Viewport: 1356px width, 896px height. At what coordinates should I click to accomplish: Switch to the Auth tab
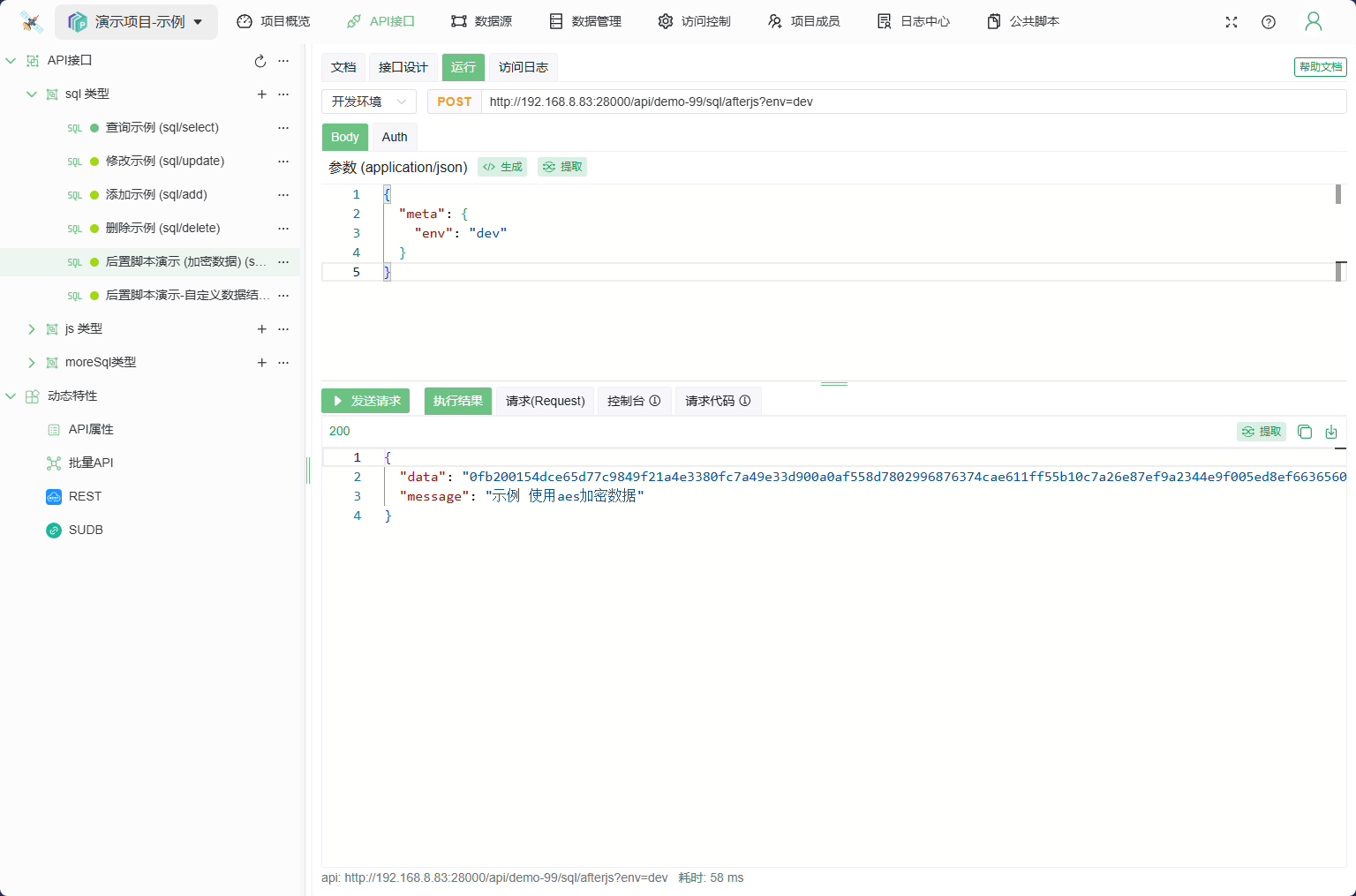tap(395, 137)
